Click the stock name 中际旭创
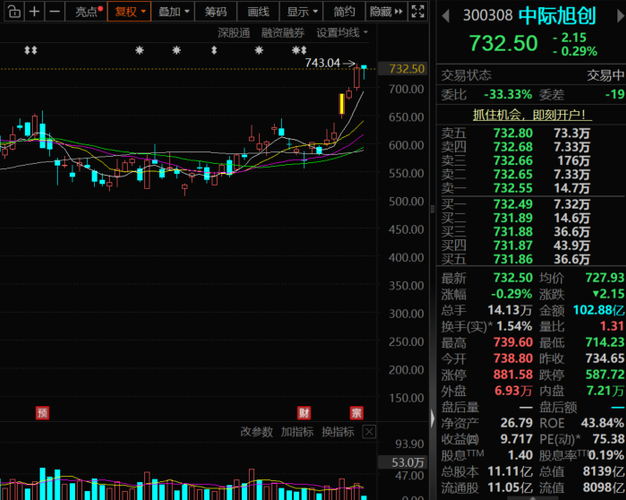 point(557,16)
